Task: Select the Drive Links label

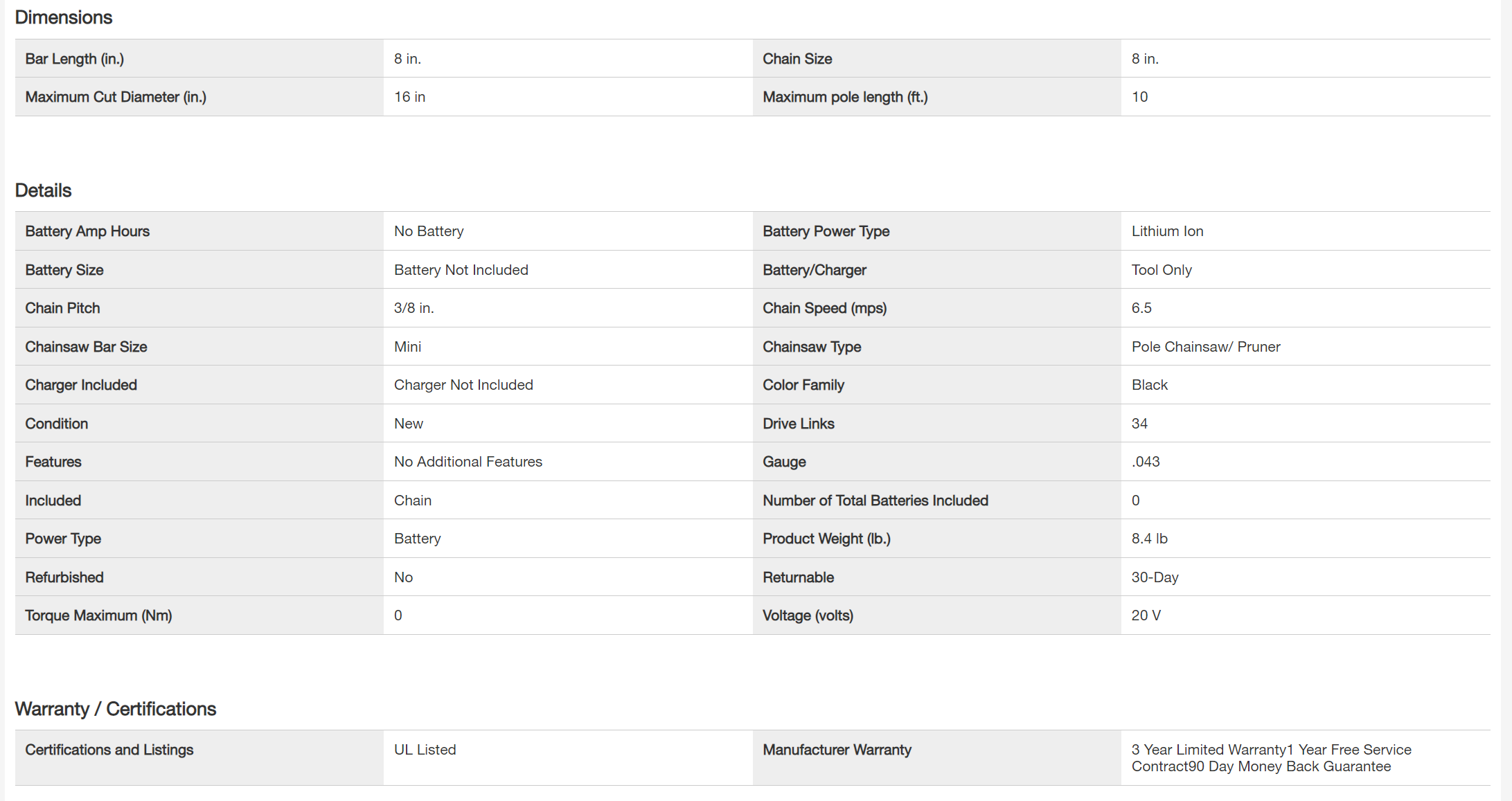Action: click(799, 424)
